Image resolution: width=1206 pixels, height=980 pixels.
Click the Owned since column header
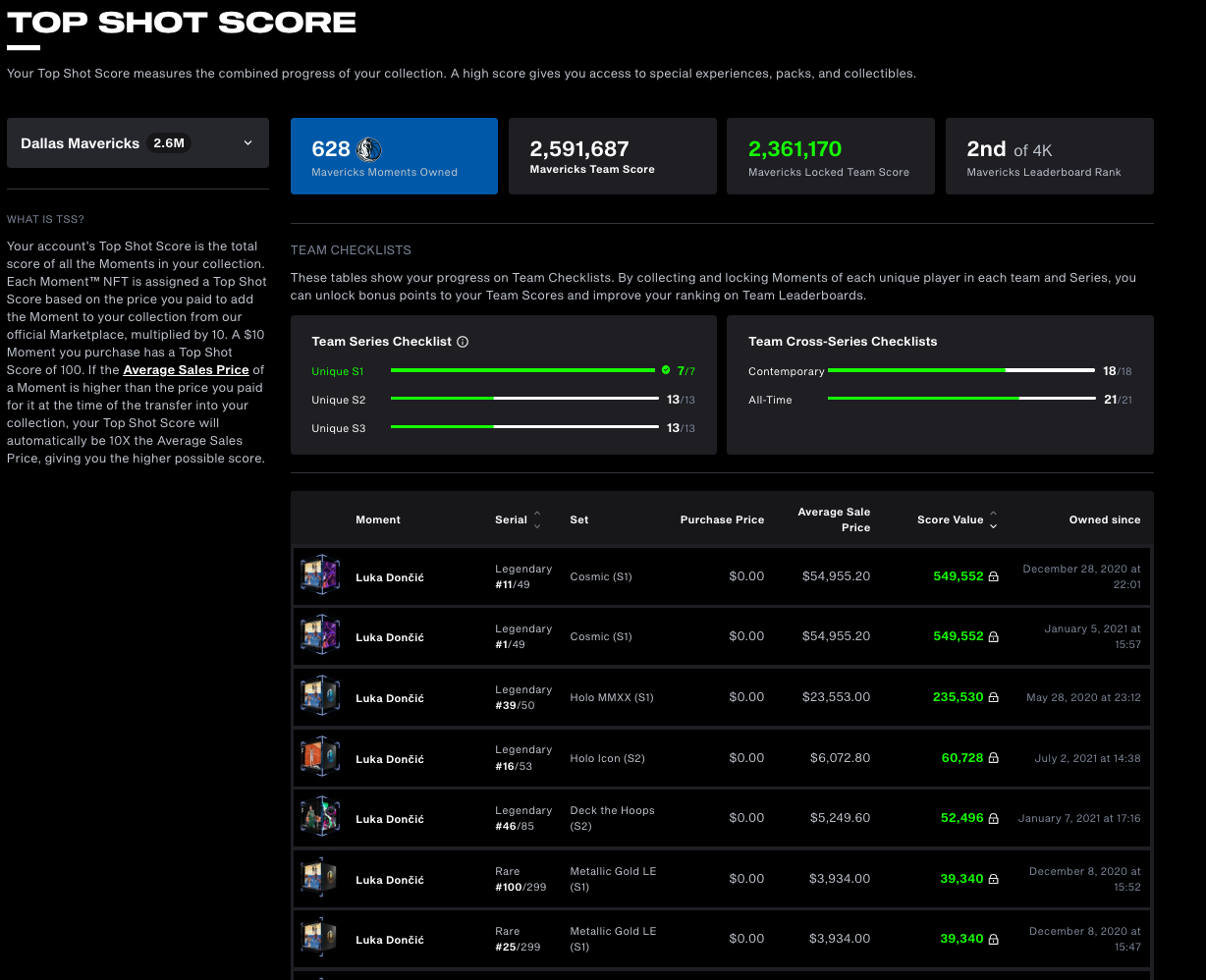coord(1105,519)
